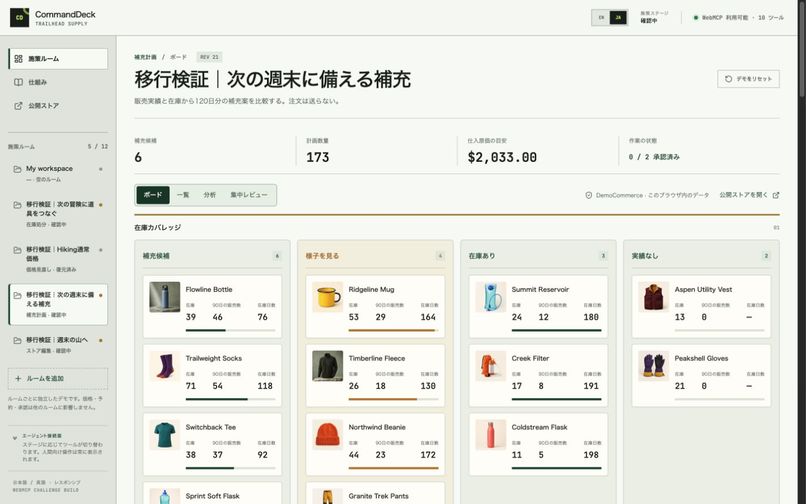Click the Trailweight Socks product image
Screen dimensions: 806x504
(164, 366)
